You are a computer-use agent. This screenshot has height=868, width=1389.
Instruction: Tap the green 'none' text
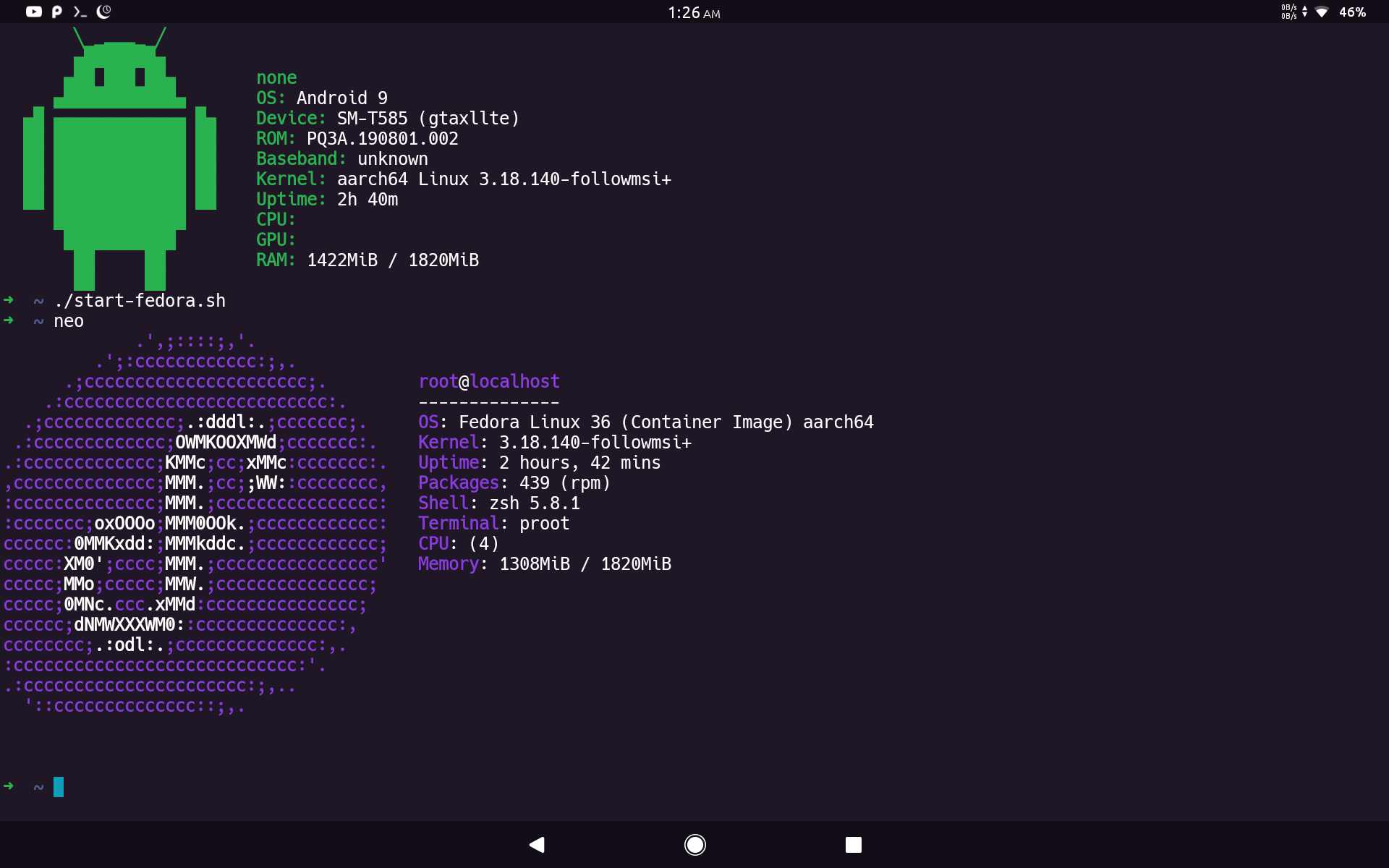tap(276, 77)
